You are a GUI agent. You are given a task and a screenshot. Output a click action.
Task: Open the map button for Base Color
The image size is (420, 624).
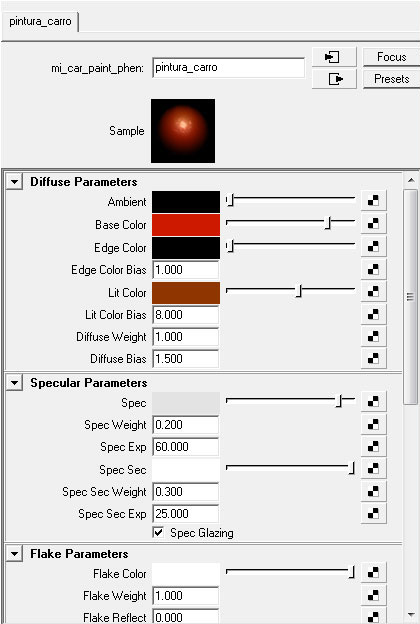[x=373, y=224]
